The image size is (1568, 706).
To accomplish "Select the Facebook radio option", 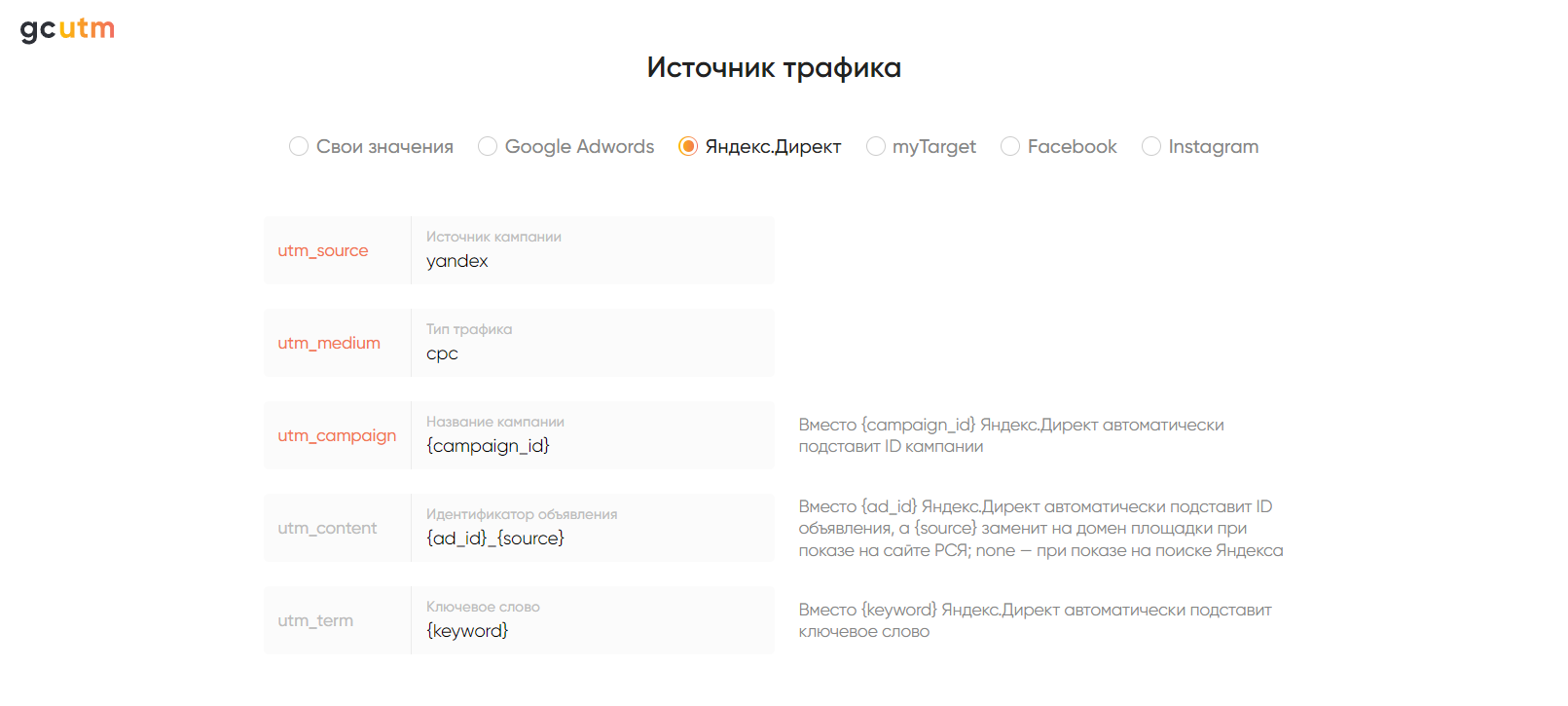I will [1058, 146].
